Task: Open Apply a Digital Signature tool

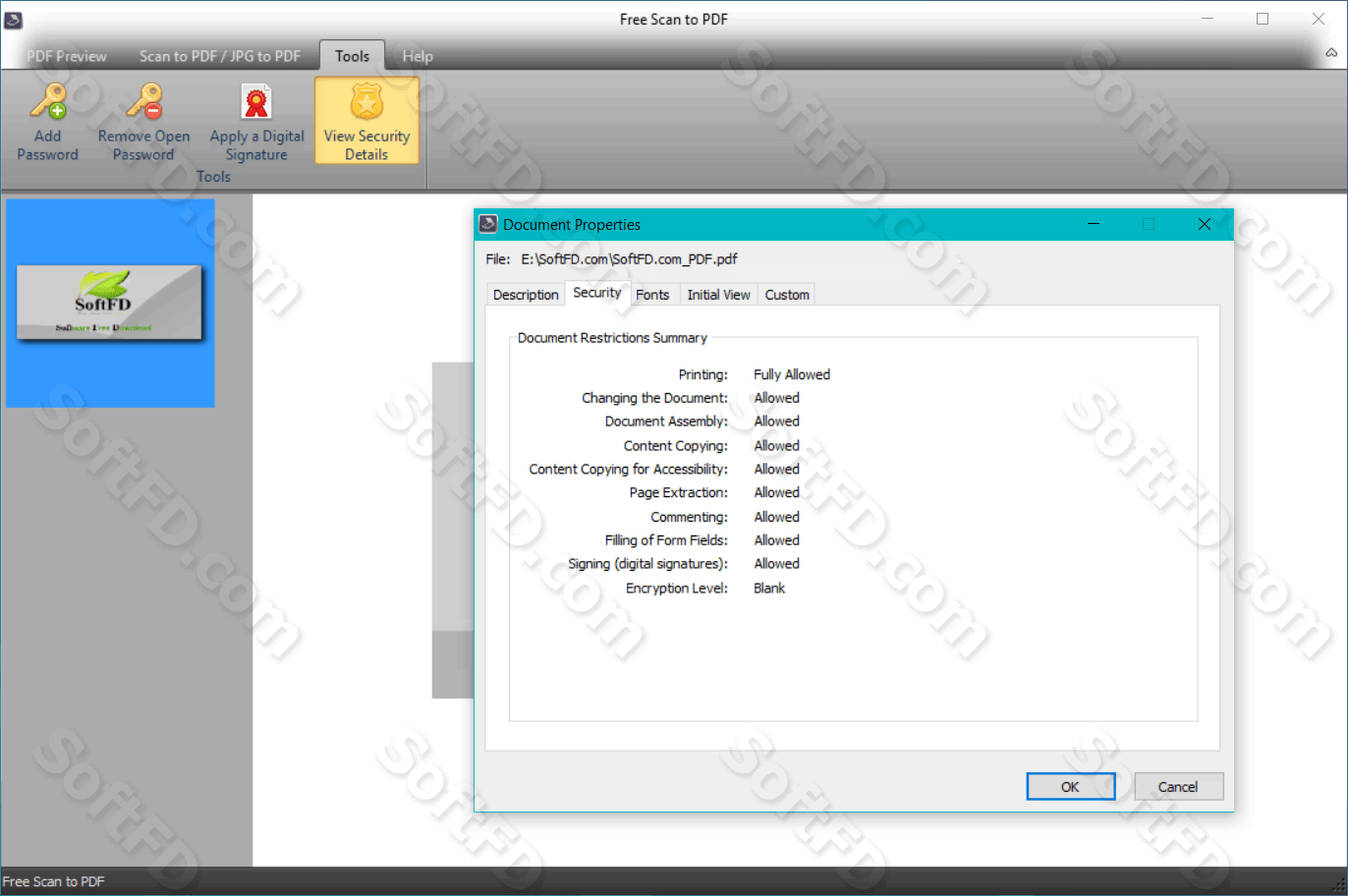Action: [x=256, y=120]
